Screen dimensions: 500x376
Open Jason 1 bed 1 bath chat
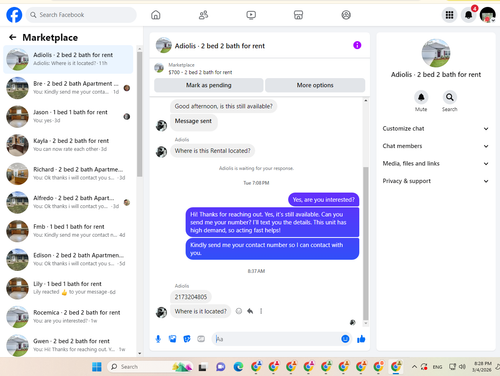(x=68, y=117)
